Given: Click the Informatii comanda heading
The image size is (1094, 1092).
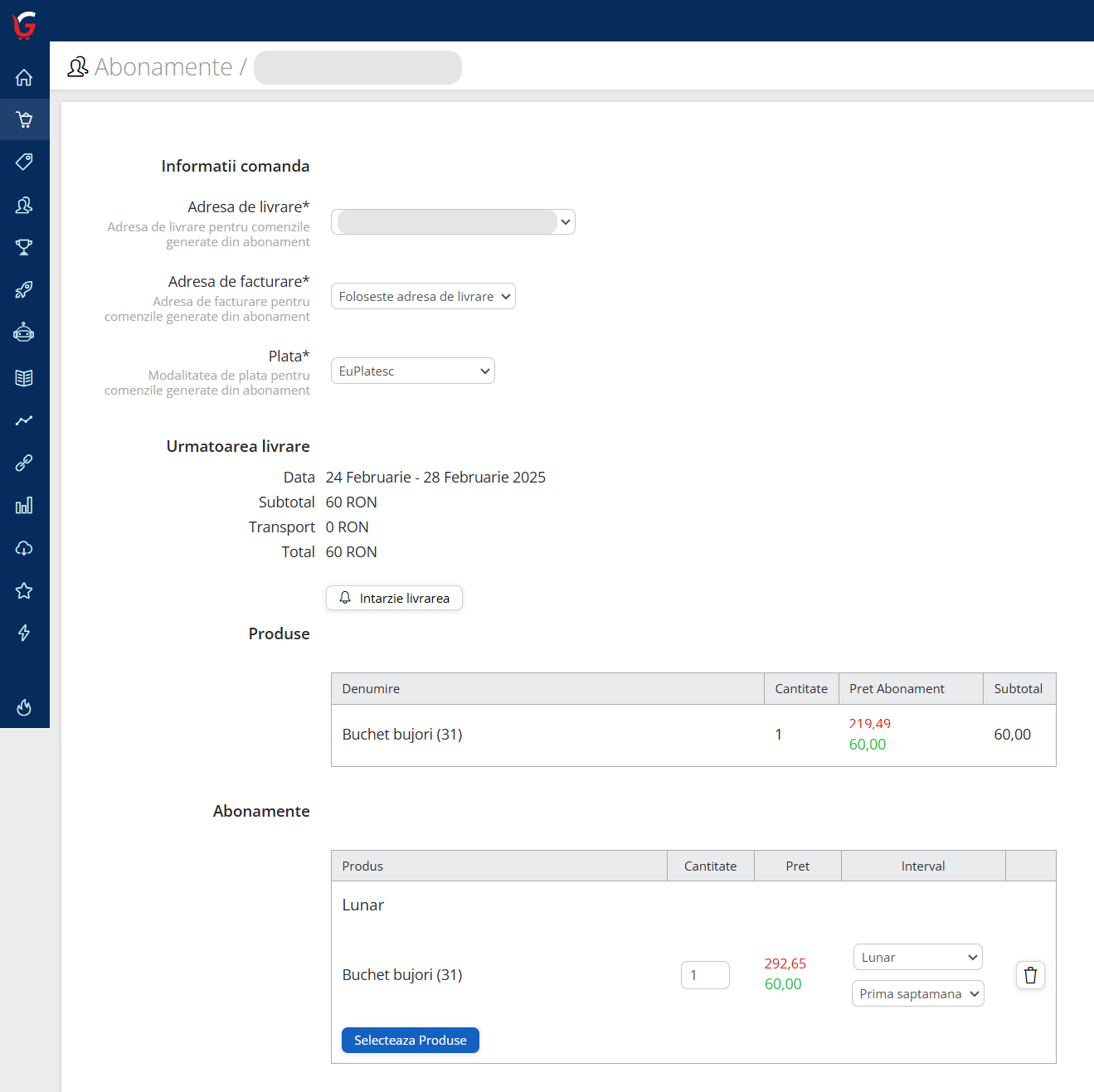Looking at the screenshot, I should [236, 166].
